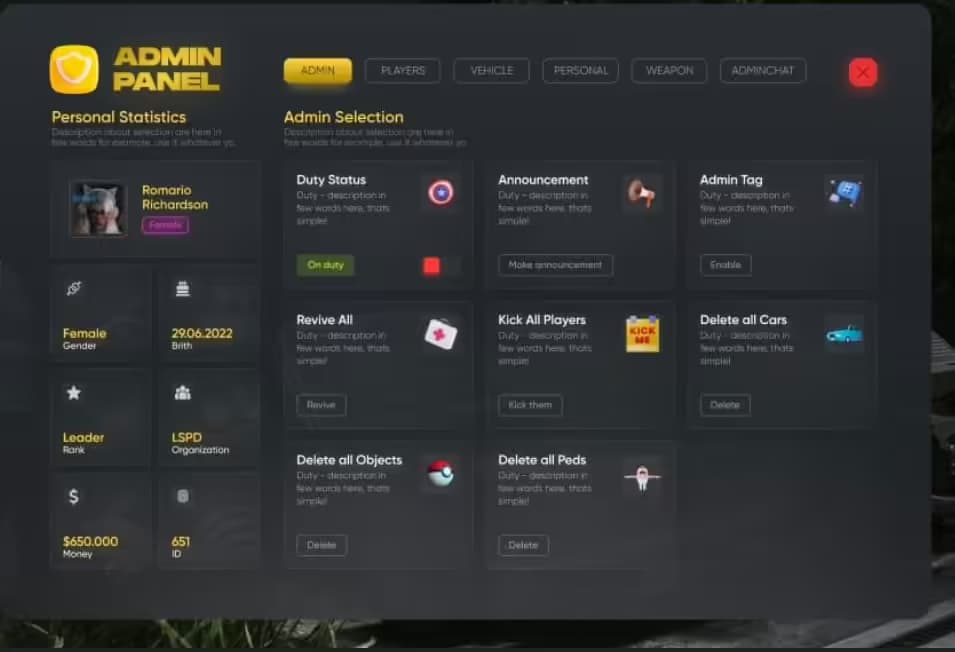Switch to the ADMINCHAT tab
Screen dimensions: 955x652
click(x=762, y=70)
